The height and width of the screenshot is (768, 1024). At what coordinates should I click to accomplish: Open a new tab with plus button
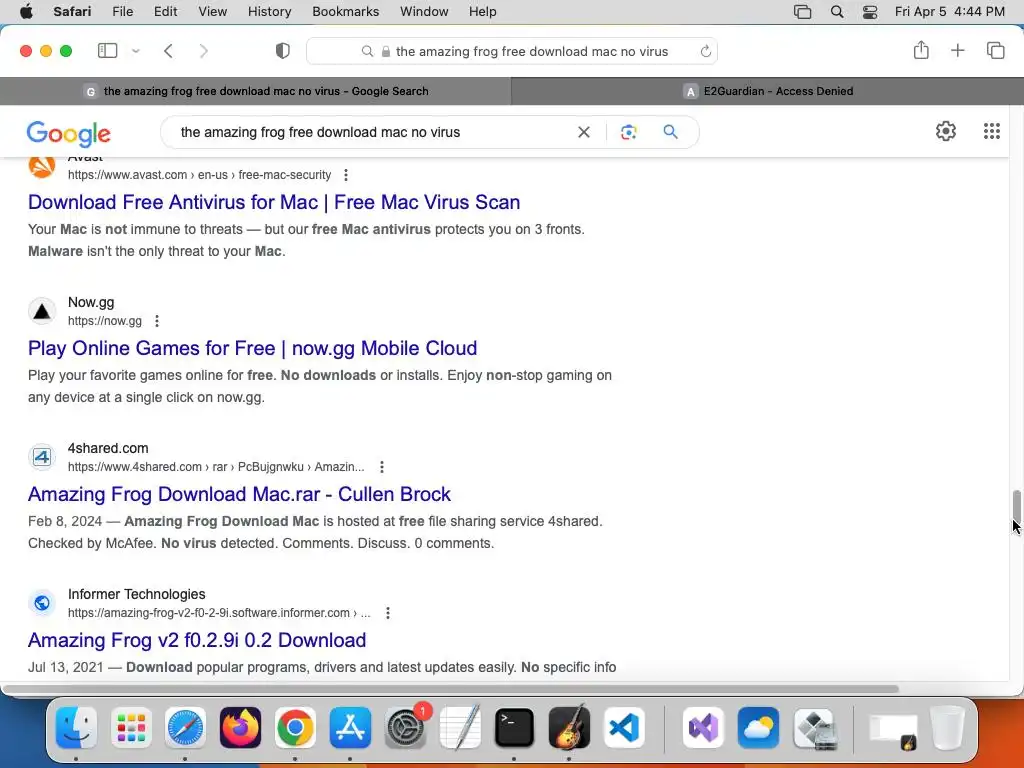pos(957,50)
